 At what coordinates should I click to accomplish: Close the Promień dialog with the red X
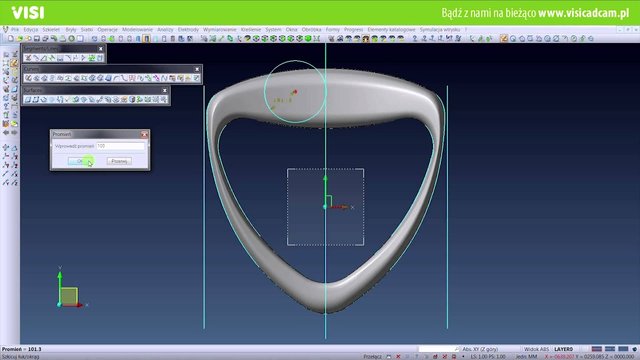click(144, 134)
